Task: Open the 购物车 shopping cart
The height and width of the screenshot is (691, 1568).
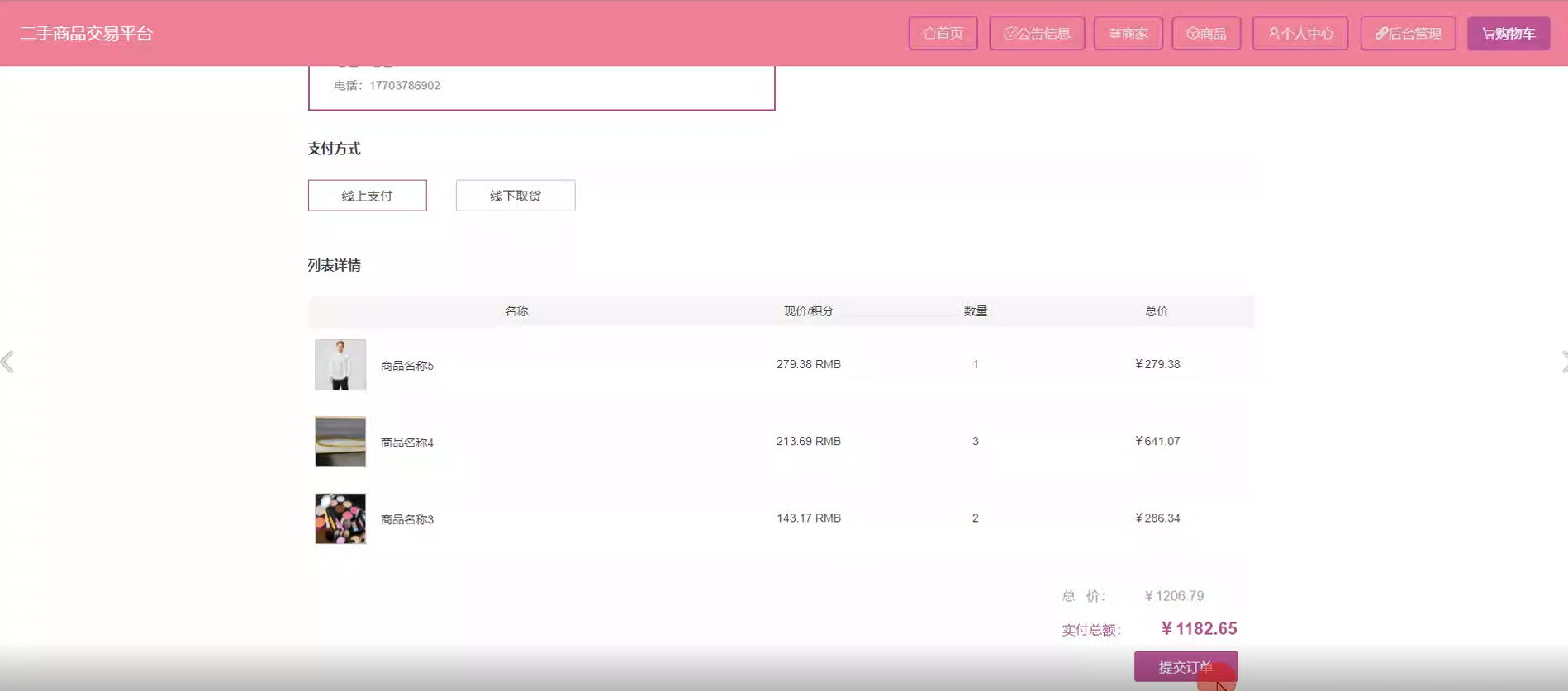Action: [x=1509, y=33]
